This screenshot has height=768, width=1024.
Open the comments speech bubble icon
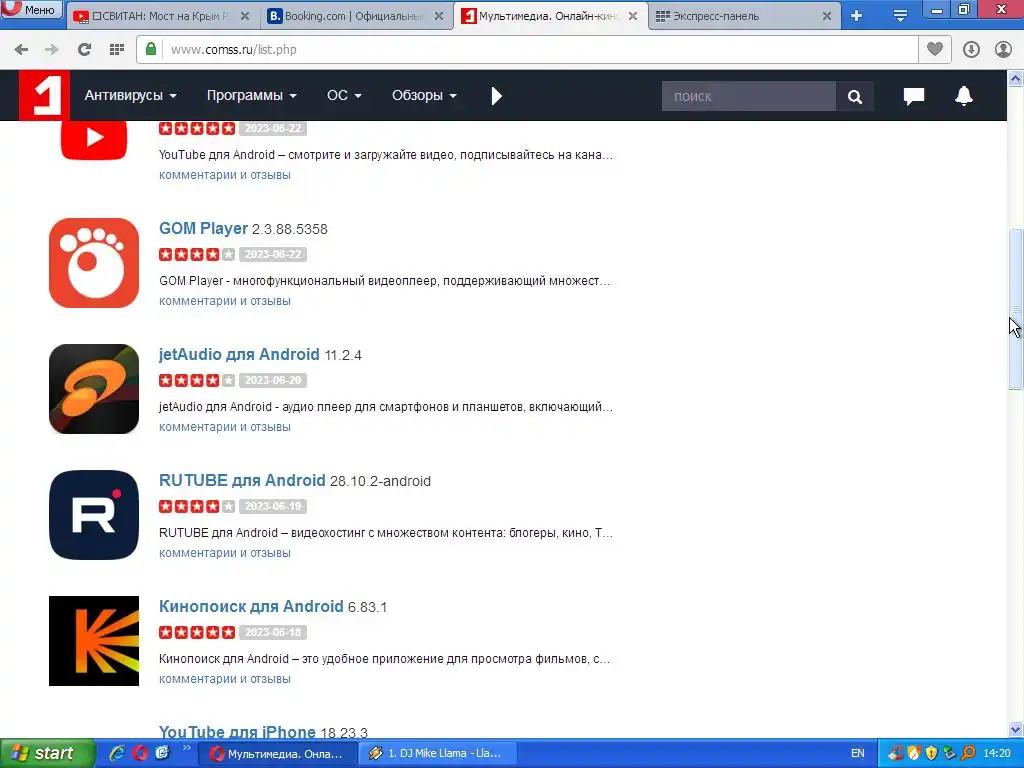click(914, 96)
